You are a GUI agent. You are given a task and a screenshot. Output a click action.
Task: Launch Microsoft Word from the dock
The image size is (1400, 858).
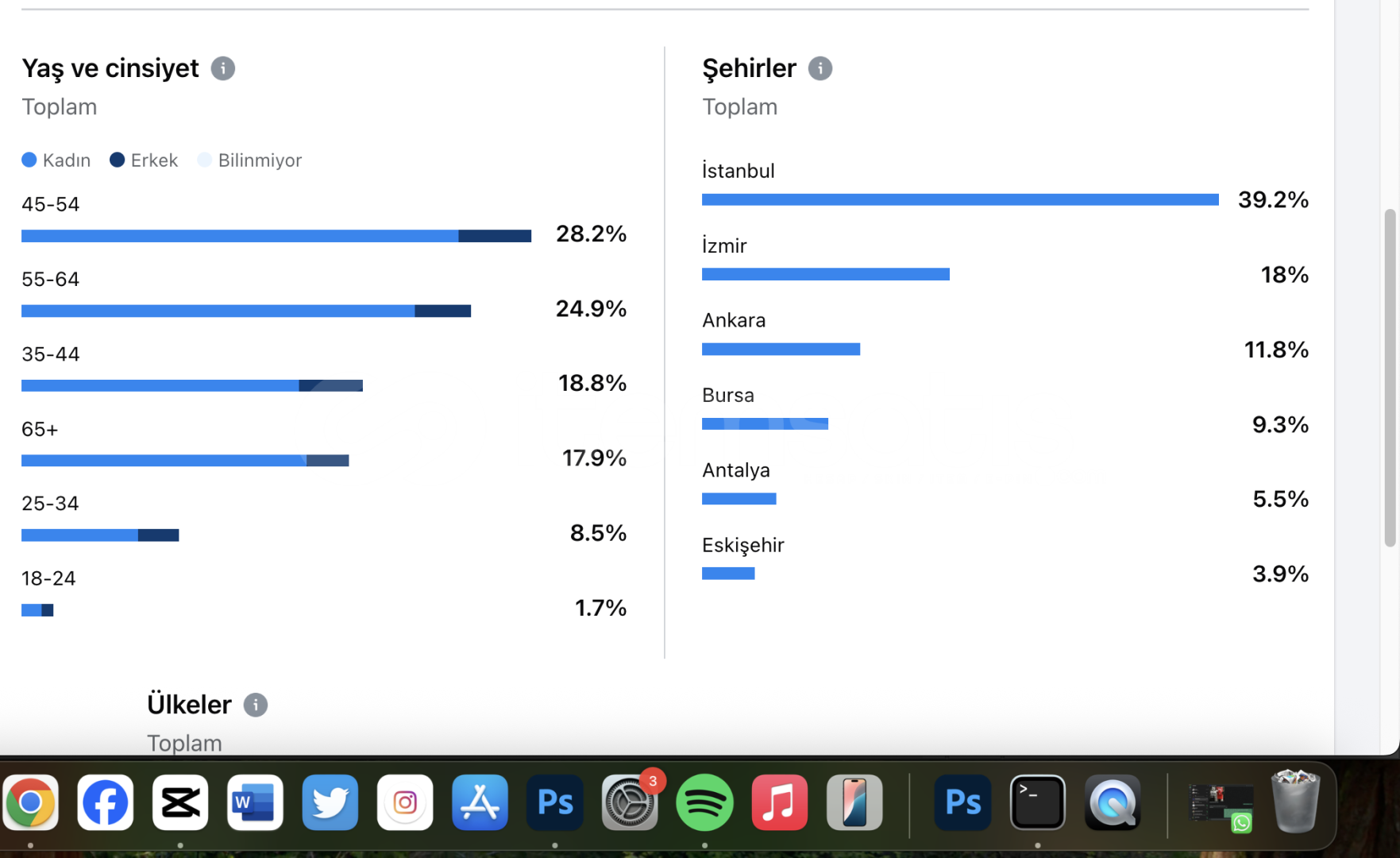coord(255,802)
